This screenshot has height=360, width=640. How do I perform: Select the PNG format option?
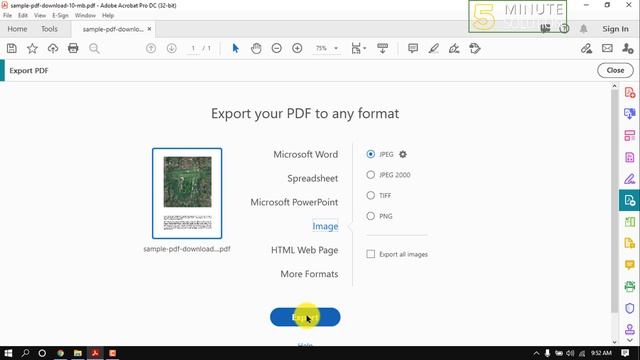(x=370, y=216)
